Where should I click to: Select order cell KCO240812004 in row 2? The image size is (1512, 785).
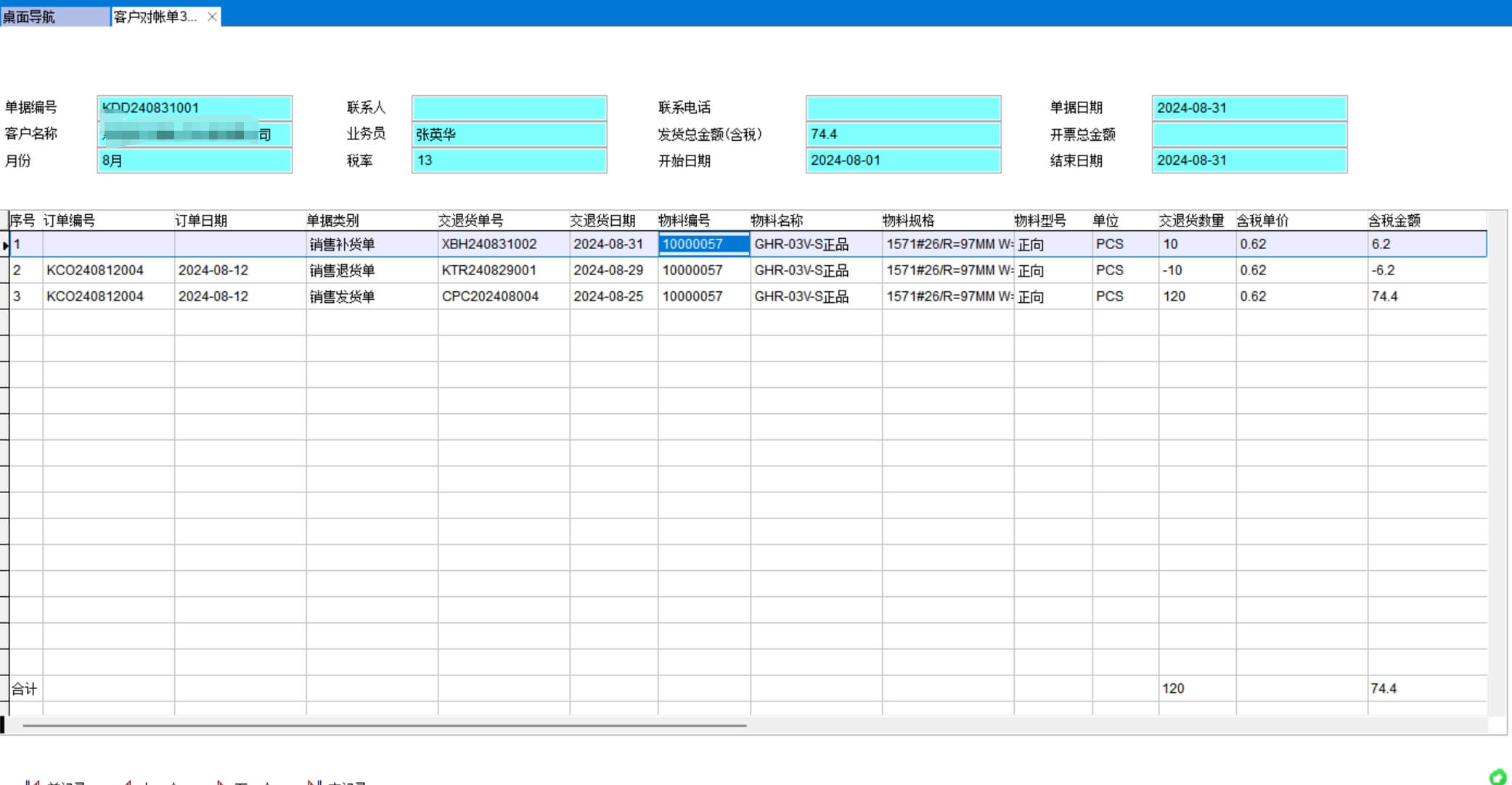95,271
